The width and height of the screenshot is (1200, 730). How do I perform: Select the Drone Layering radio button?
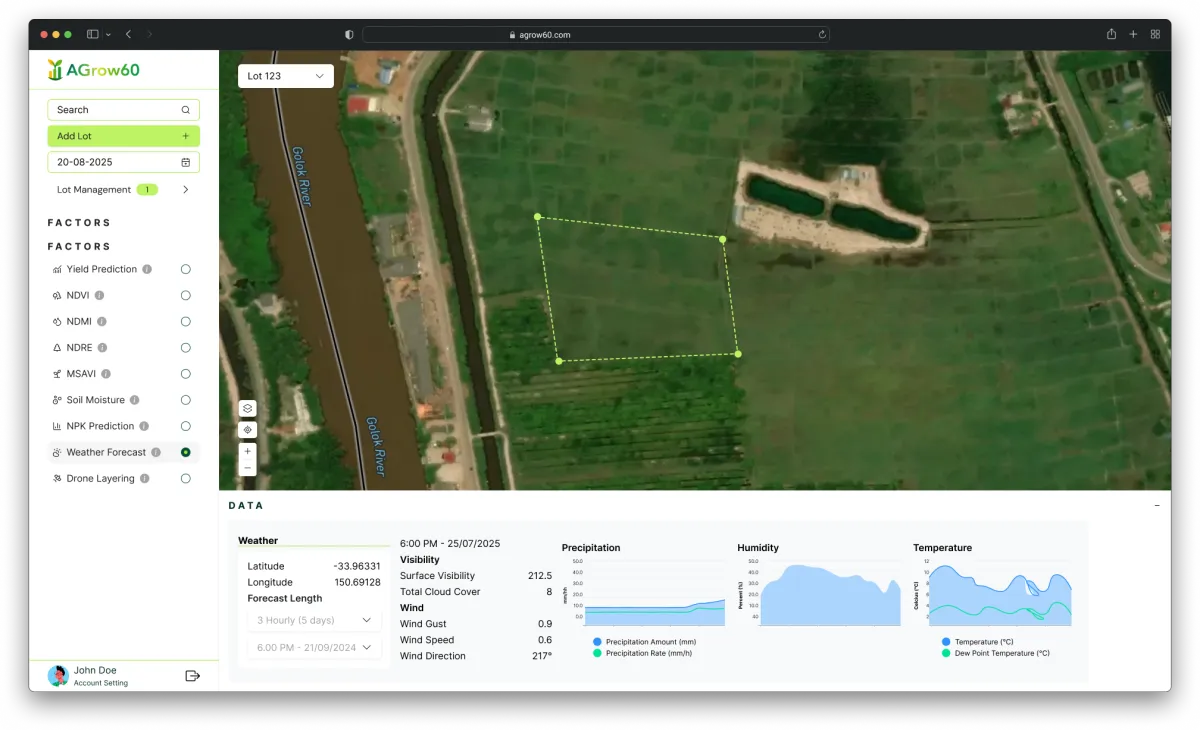click(x=185, y=478)
